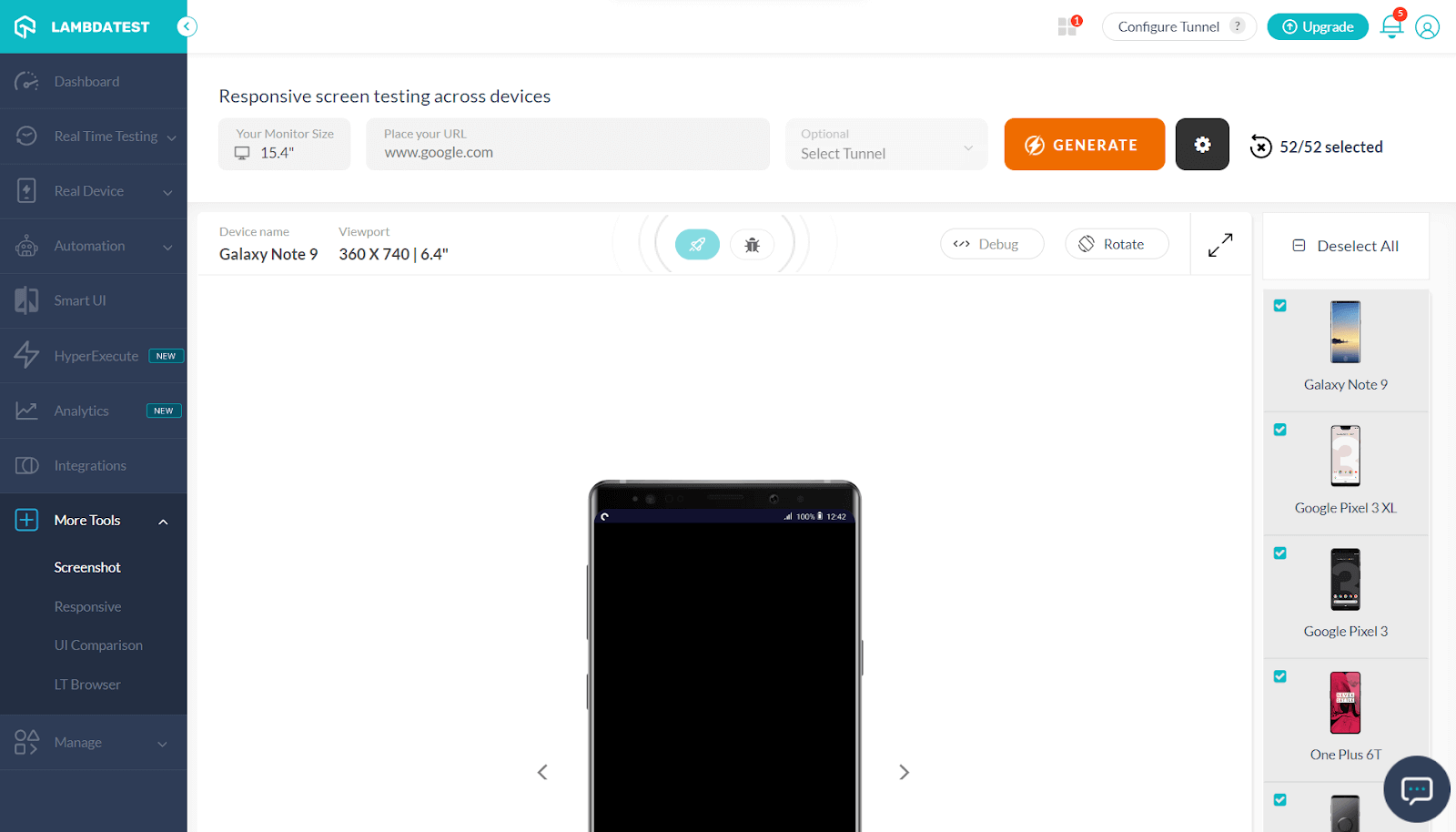1456x832 pixels.
Task: Expand the device preview to fullscreen
Action: [x=1220, y=244]
